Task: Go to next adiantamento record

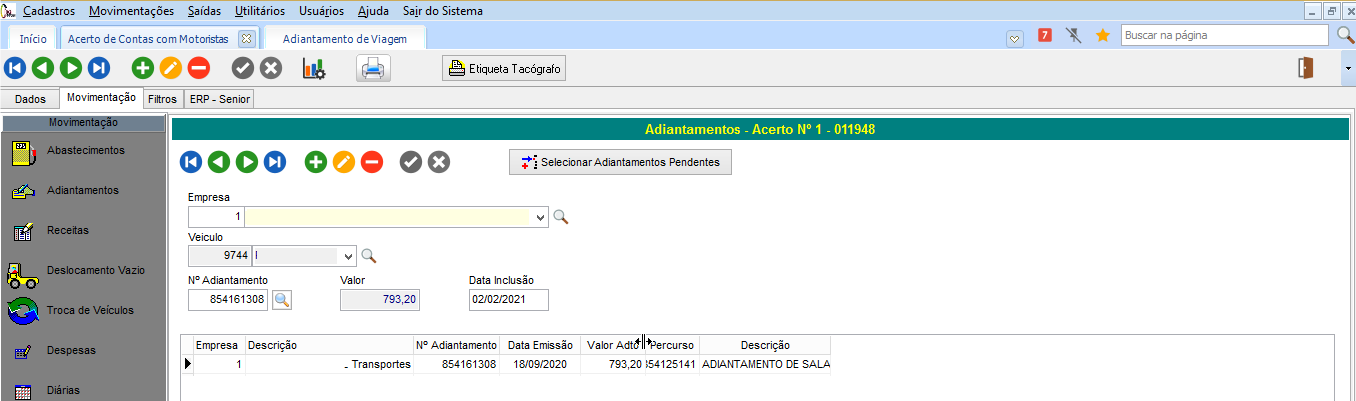Action: click(246, 162)
